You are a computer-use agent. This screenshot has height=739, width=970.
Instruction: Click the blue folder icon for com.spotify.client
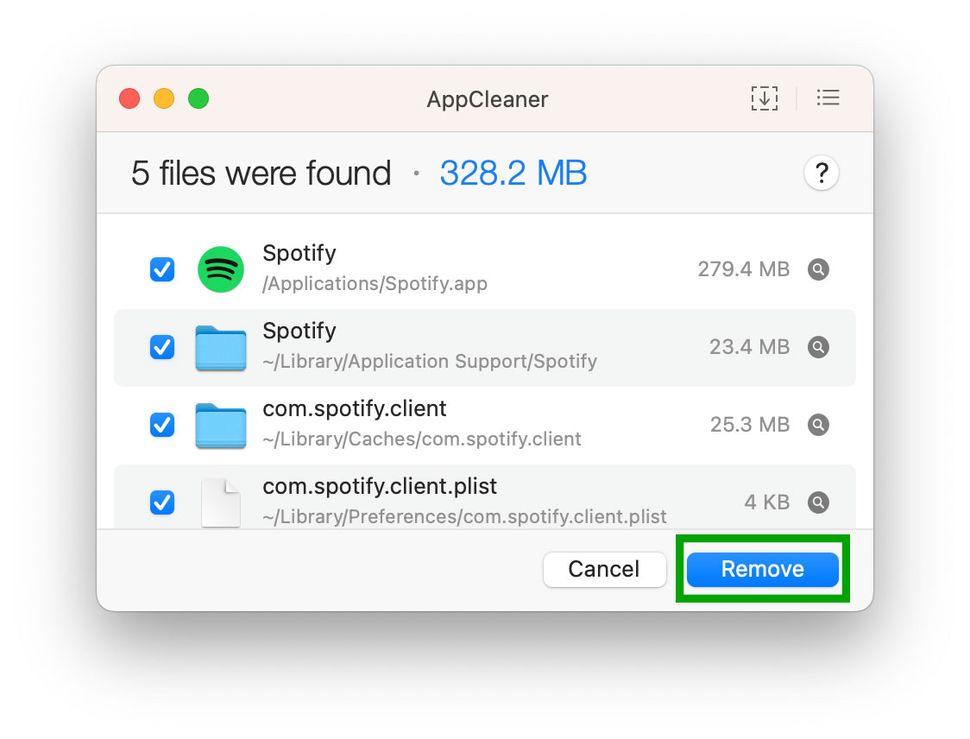pyautogui.click(x=220, y=425)
